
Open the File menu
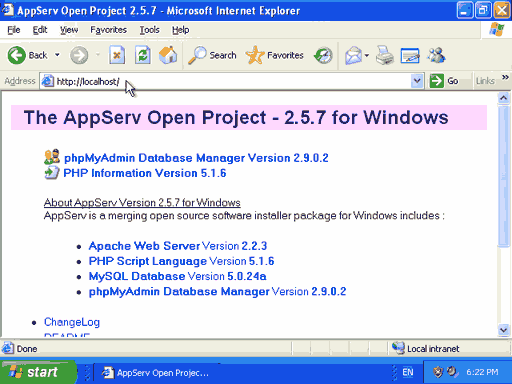[14, 30]
